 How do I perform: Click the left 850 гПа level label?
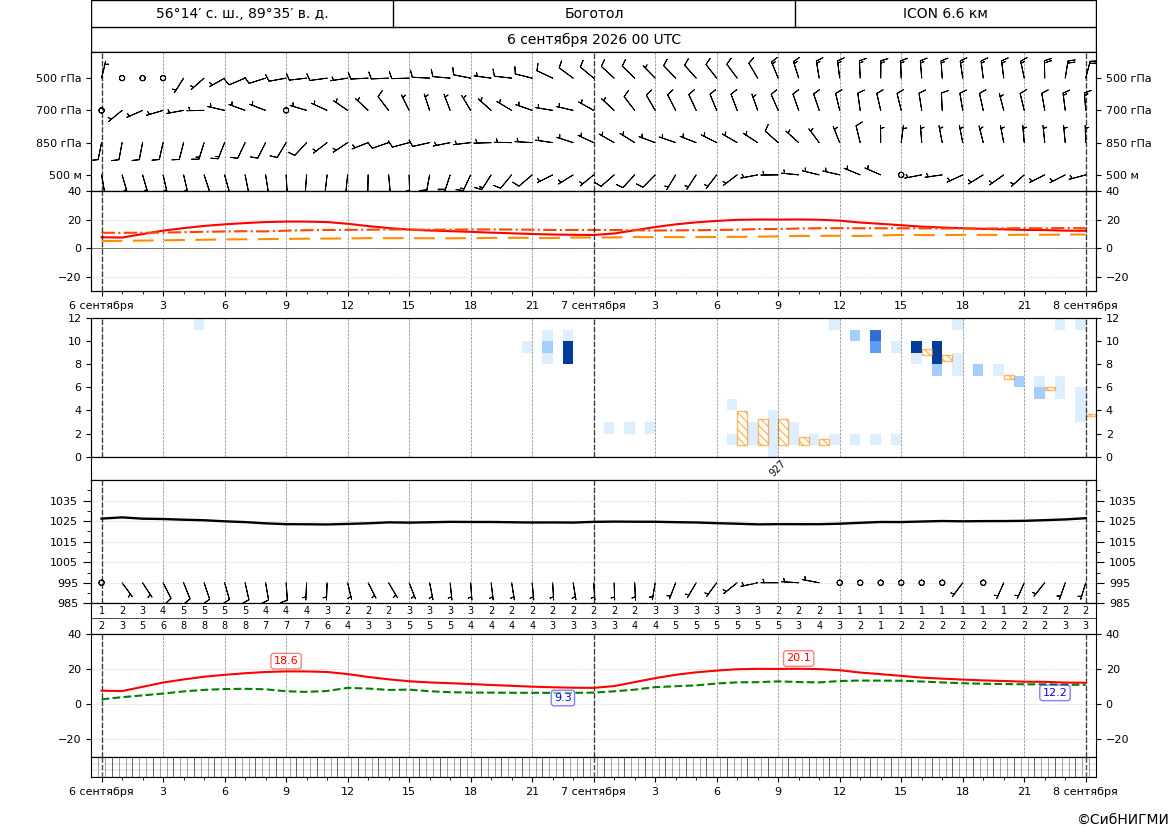tap(59, 143)
